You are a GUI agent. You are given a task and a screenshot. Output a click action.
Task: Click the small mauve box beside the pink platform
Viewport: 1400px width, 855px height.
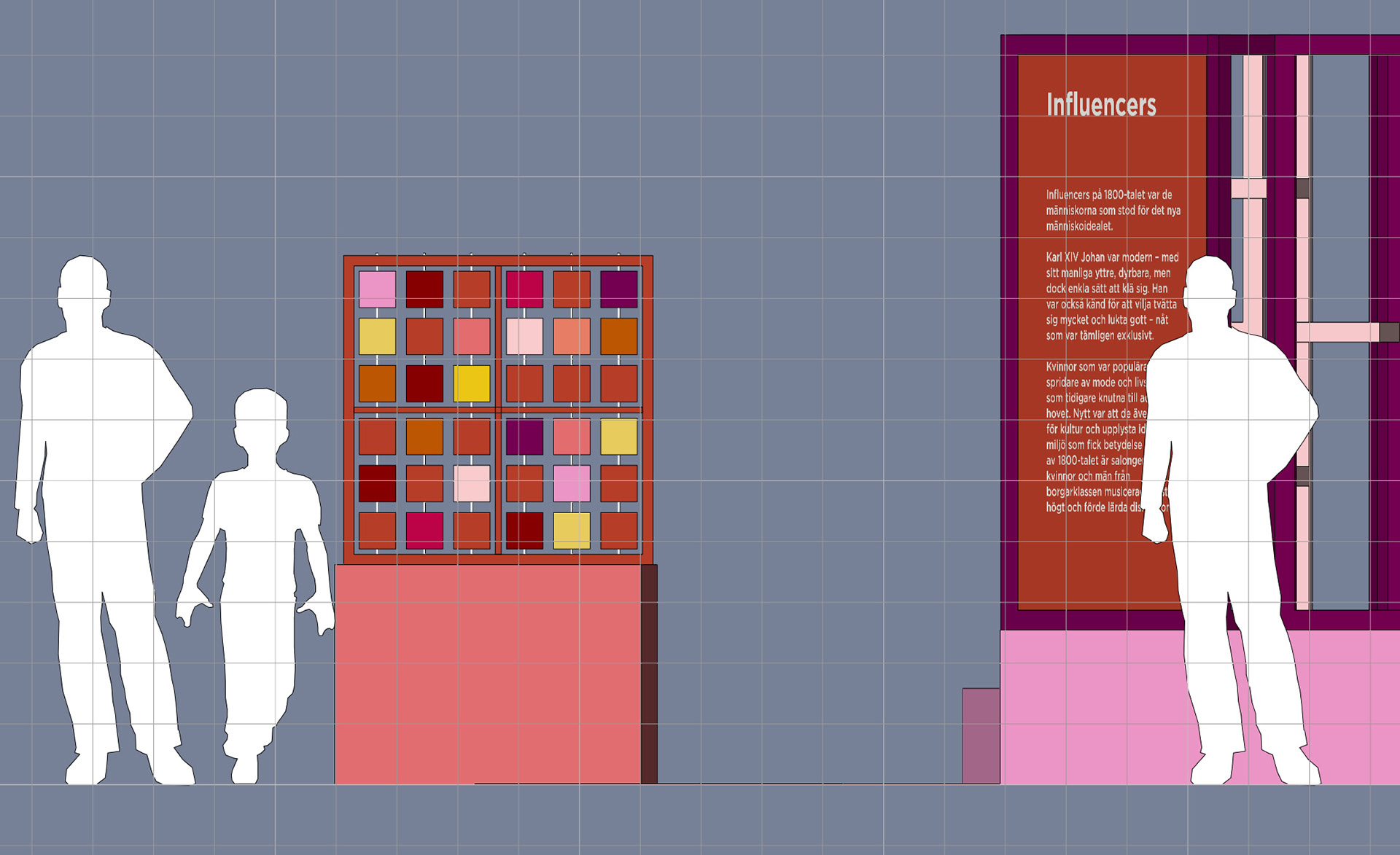tap(981, 736)
